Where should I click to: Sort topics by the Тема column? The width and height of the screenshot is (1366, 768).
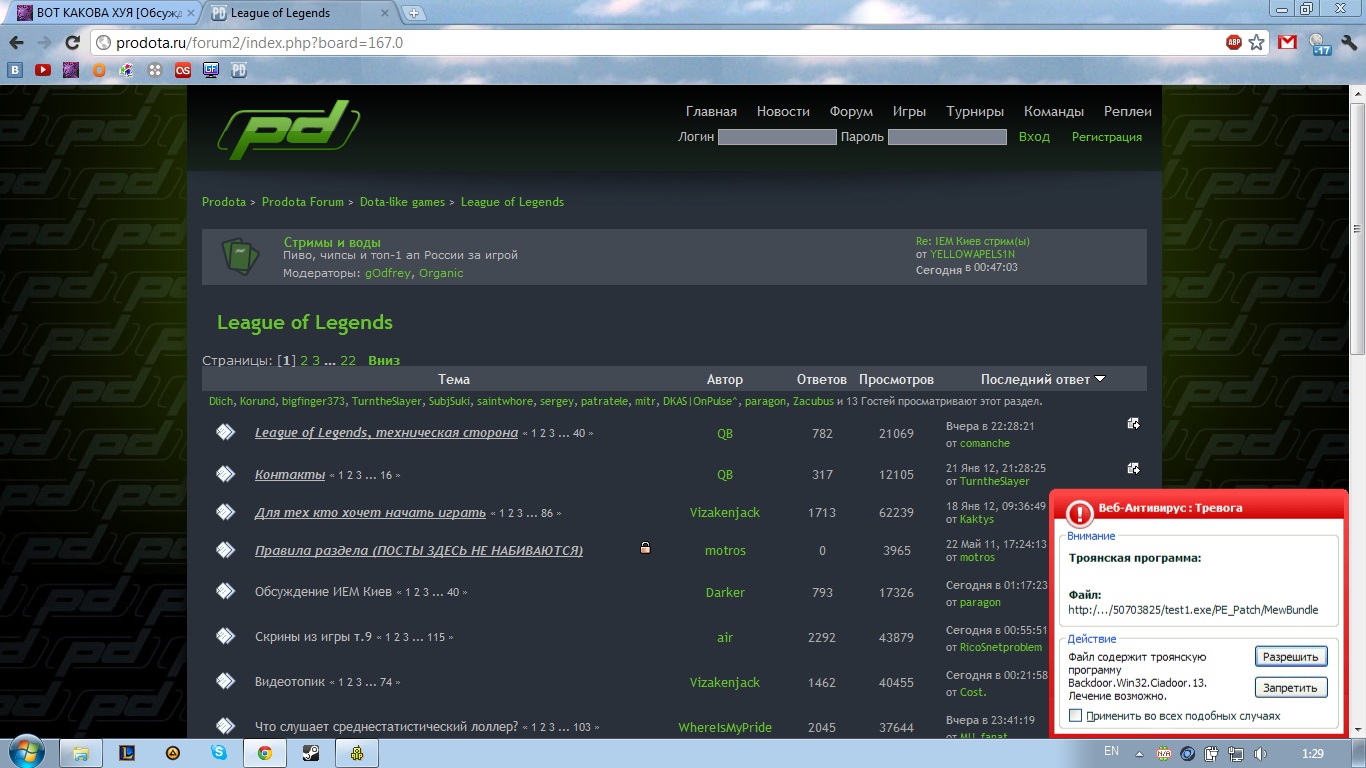(x=454, y=379)
